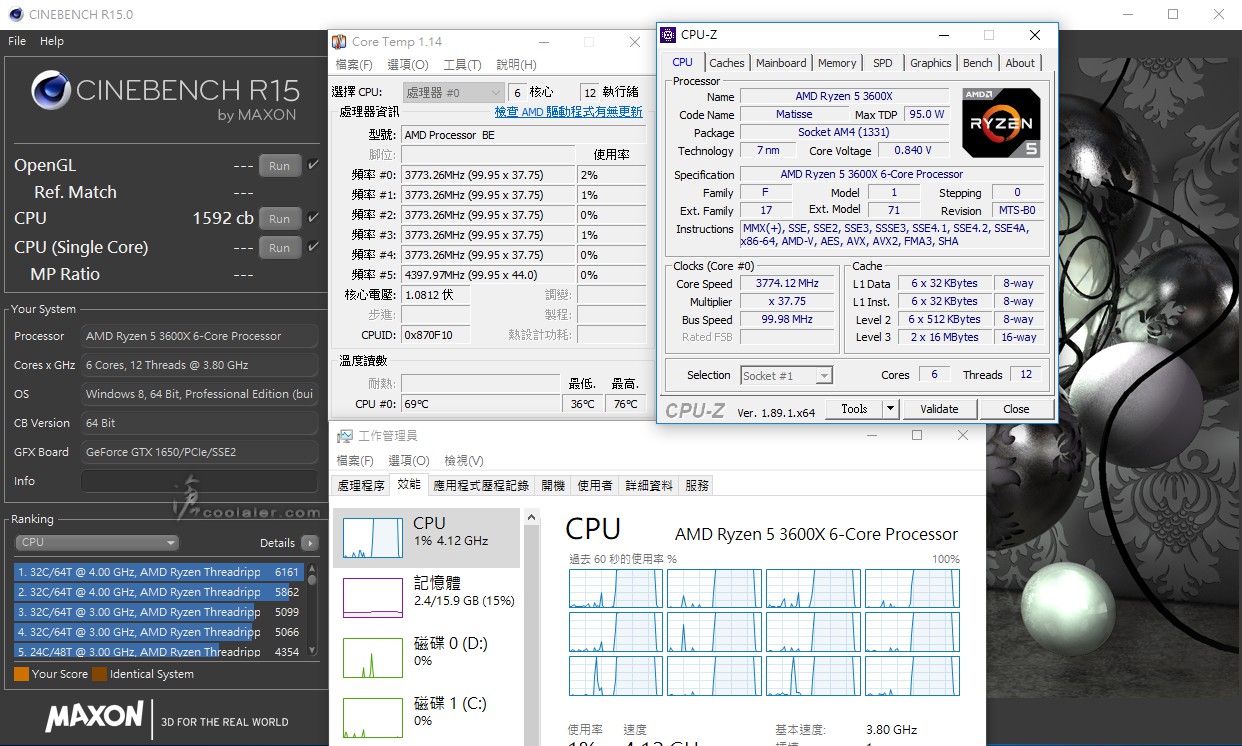Click the Ryzen 5 logo in CPU-Z
This screenshot has width=1242, height=746.
pos(1002,123)
